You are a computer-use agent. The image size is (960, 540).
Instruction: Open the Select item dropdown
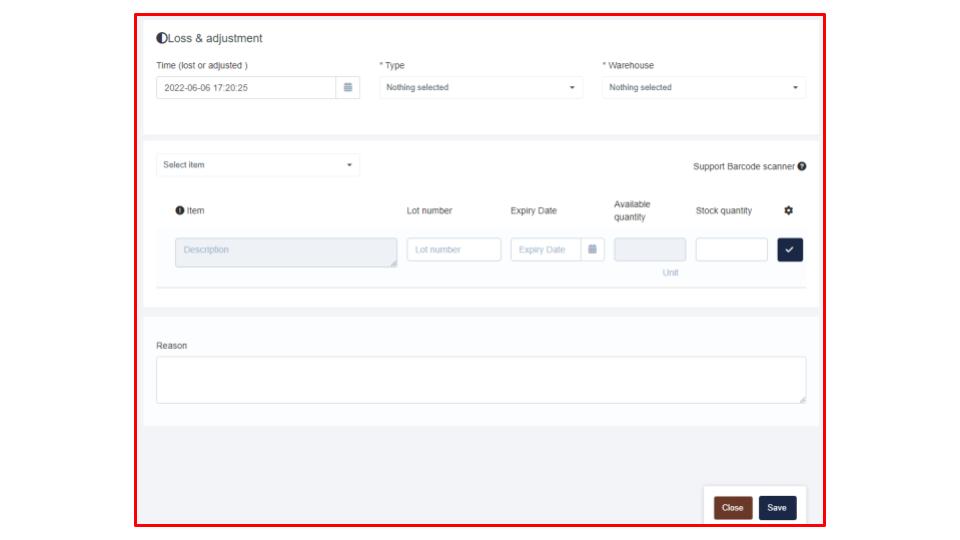tap(257, 165)
